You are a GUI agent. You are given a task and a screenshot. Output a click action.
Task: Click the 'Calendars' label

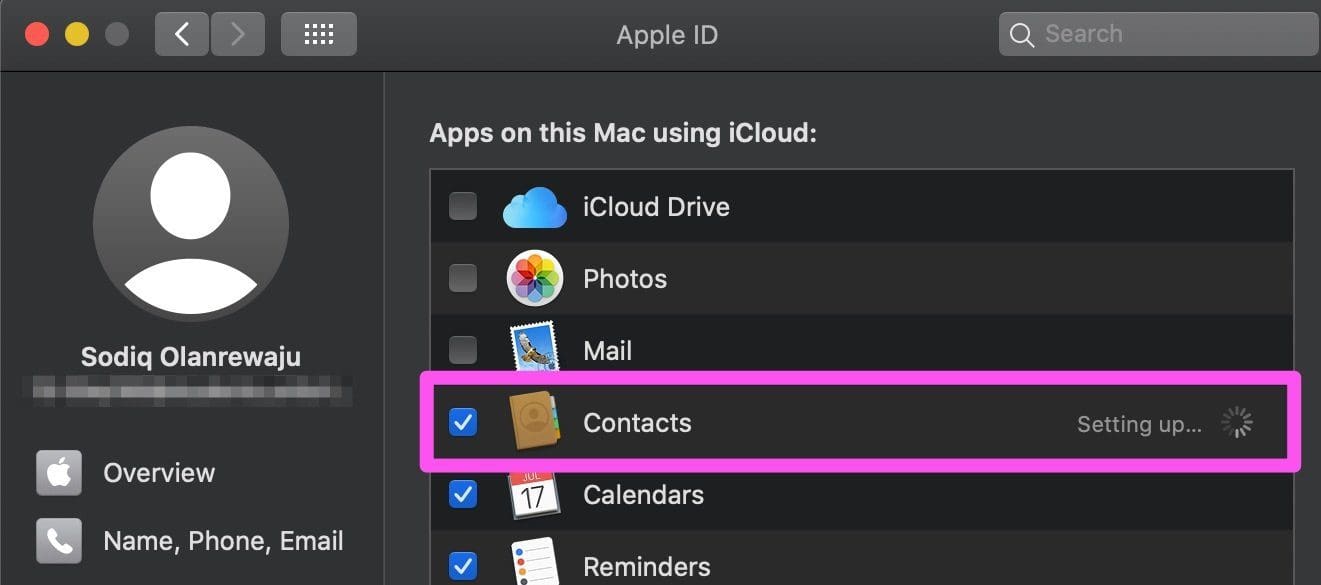pos(643,495)
